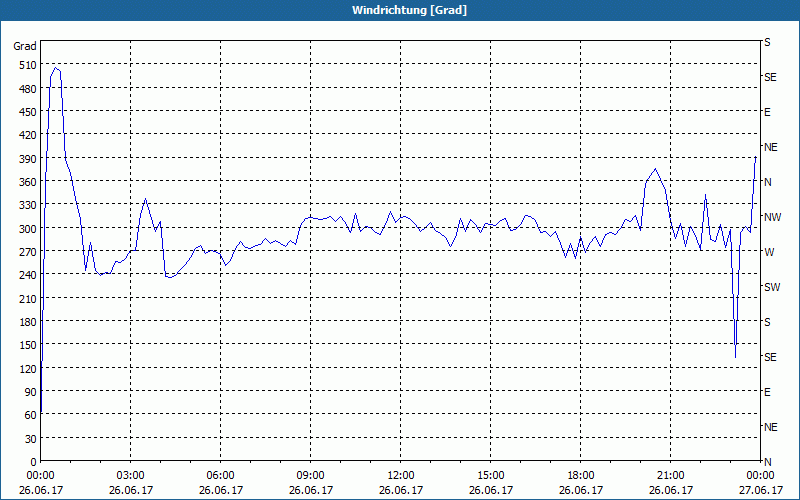Click the E compass label beside the 90 gridline
Image resolution: width=800 pixels, height=500 pixels.
coord(767,392)
